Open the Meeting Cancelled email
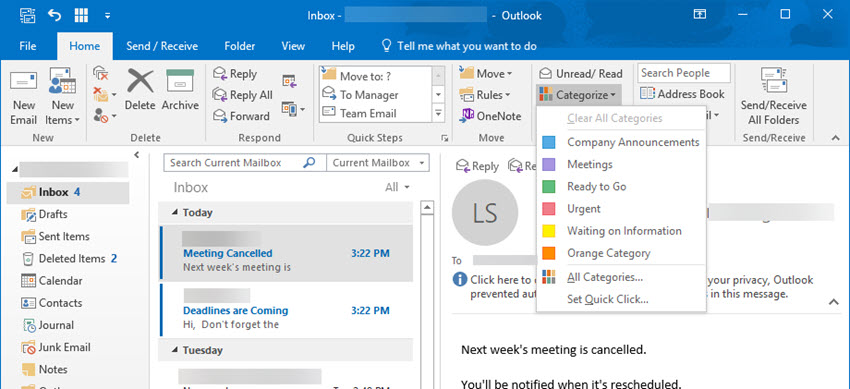The height and width of the screenshot is (389, 850). click(286, 254)
